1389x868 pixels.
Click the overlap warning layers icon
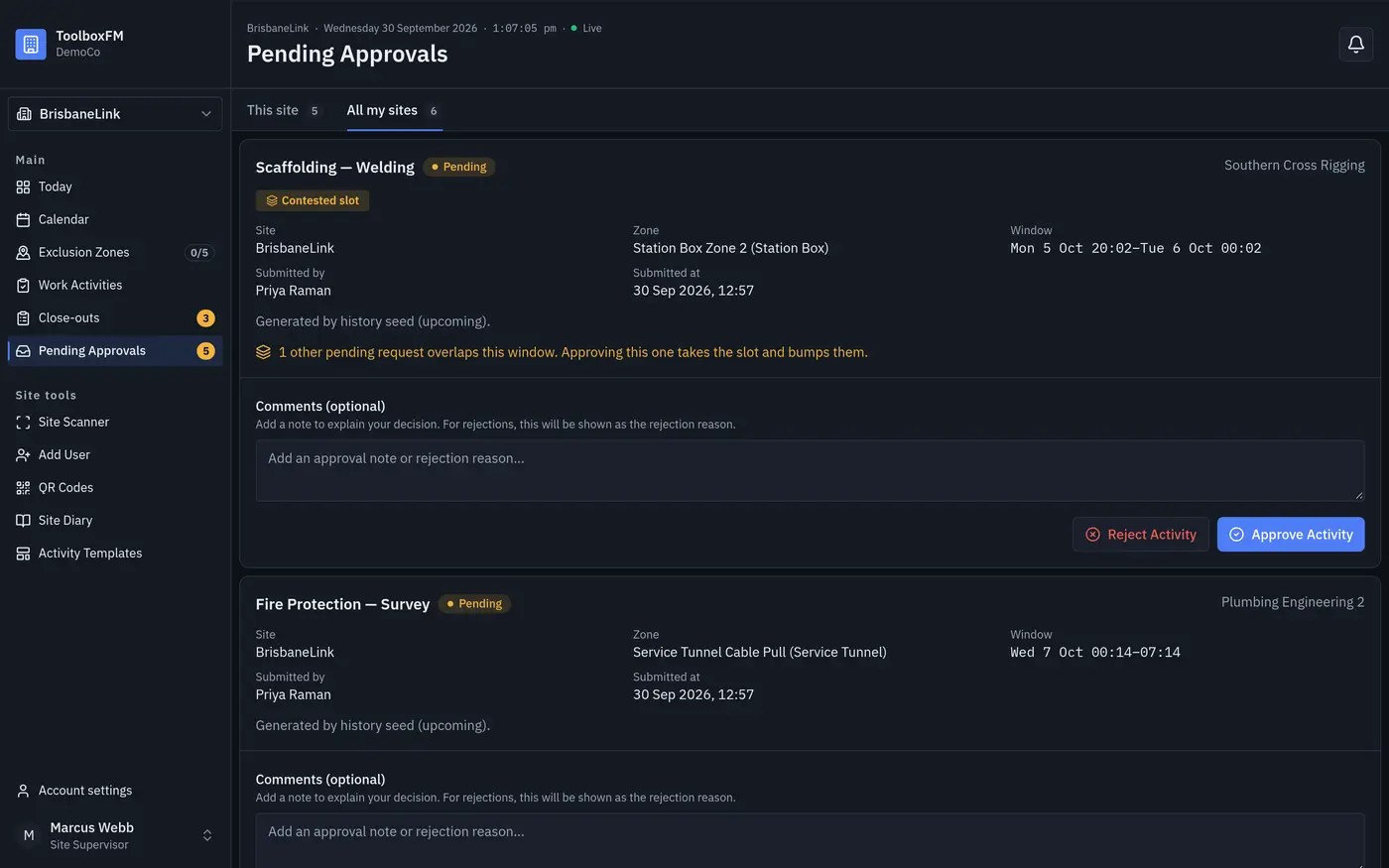(263, 352)
